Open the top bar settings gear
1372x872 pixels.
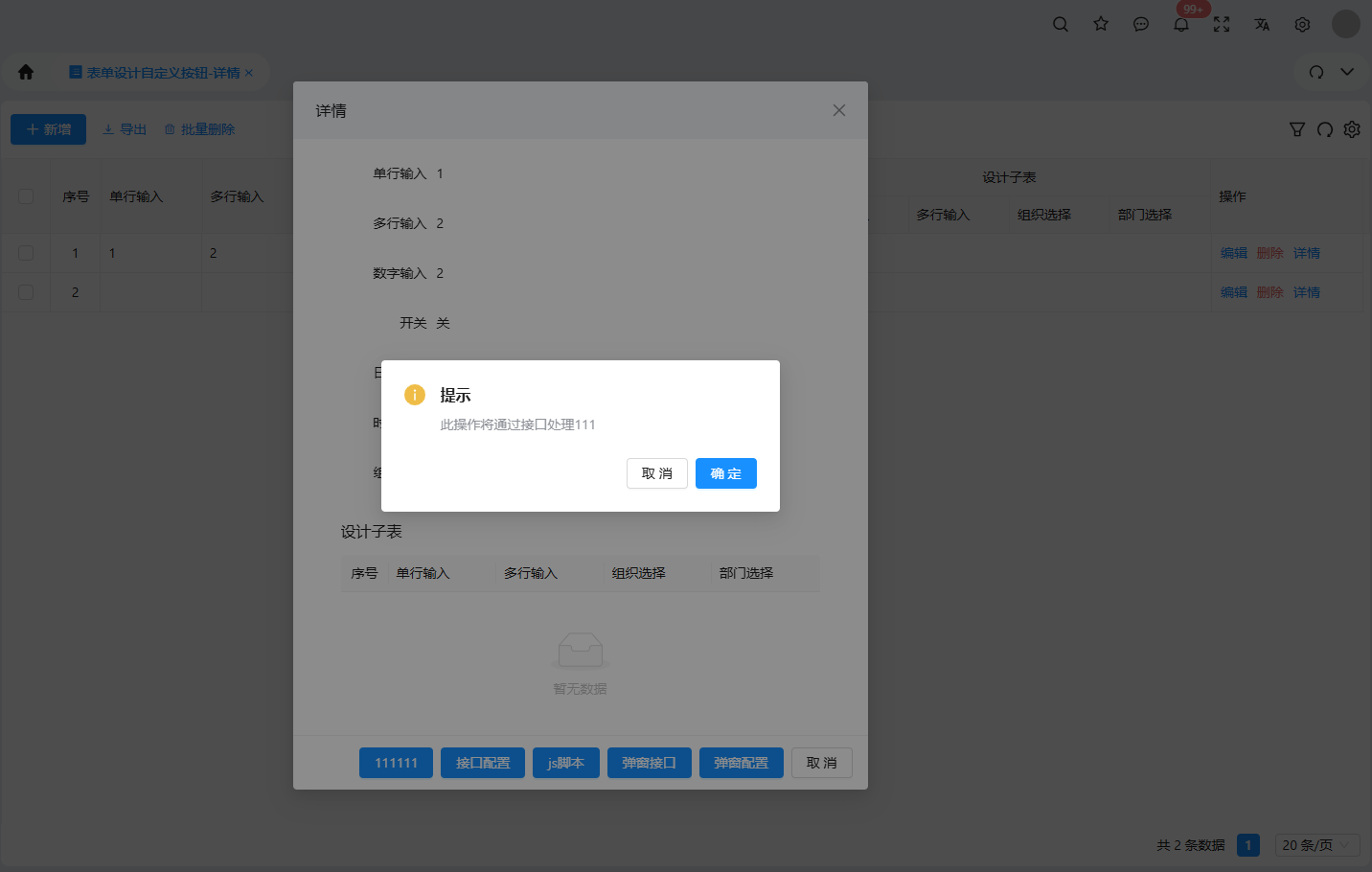[1302, 24]
